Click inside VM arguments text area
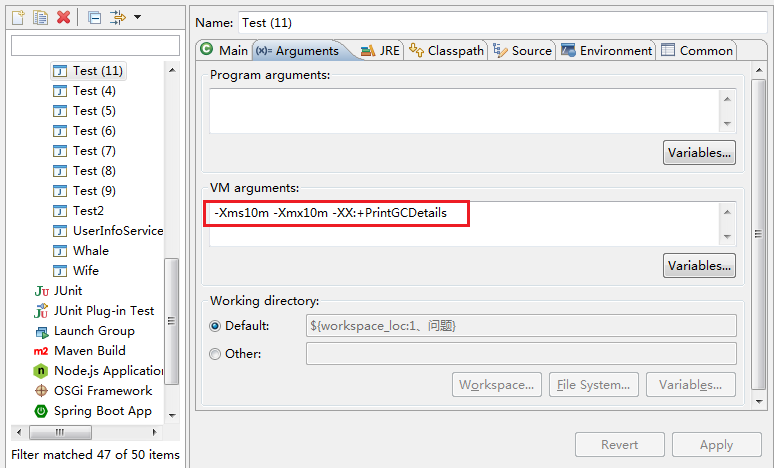The width and height of the screenshot is (774, 468). tap(464, 224)
